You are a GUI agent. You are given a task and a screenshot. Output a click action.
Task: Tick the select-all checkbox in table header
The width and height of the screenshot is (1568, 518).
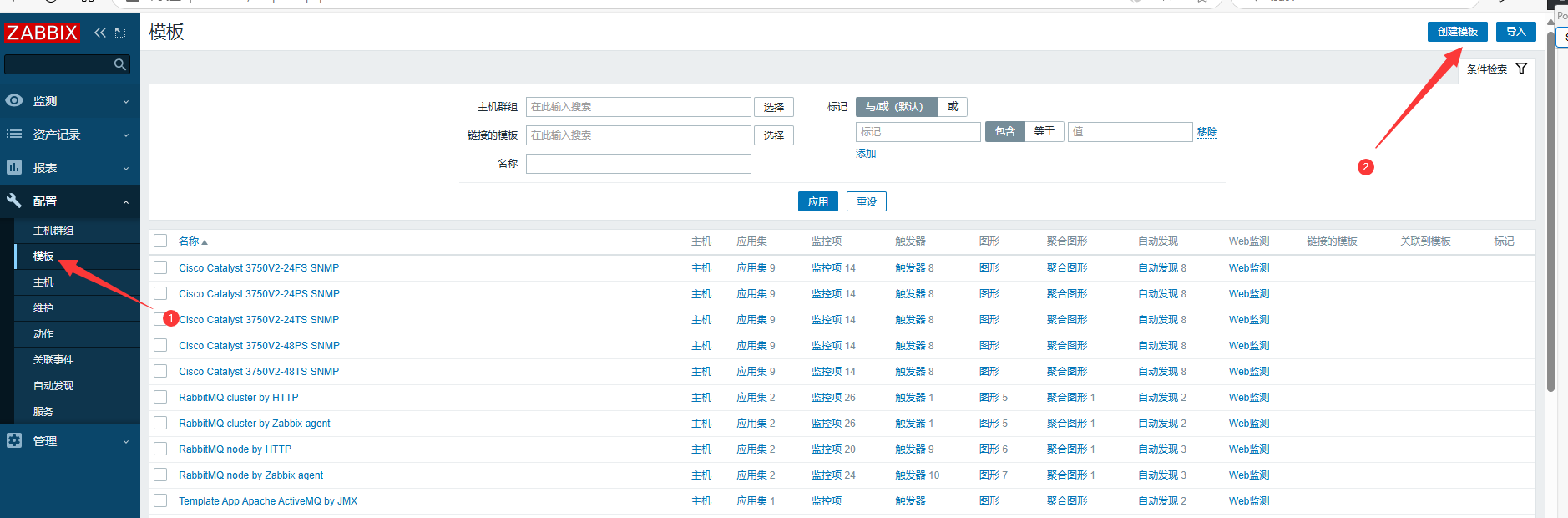pos(160,241)
